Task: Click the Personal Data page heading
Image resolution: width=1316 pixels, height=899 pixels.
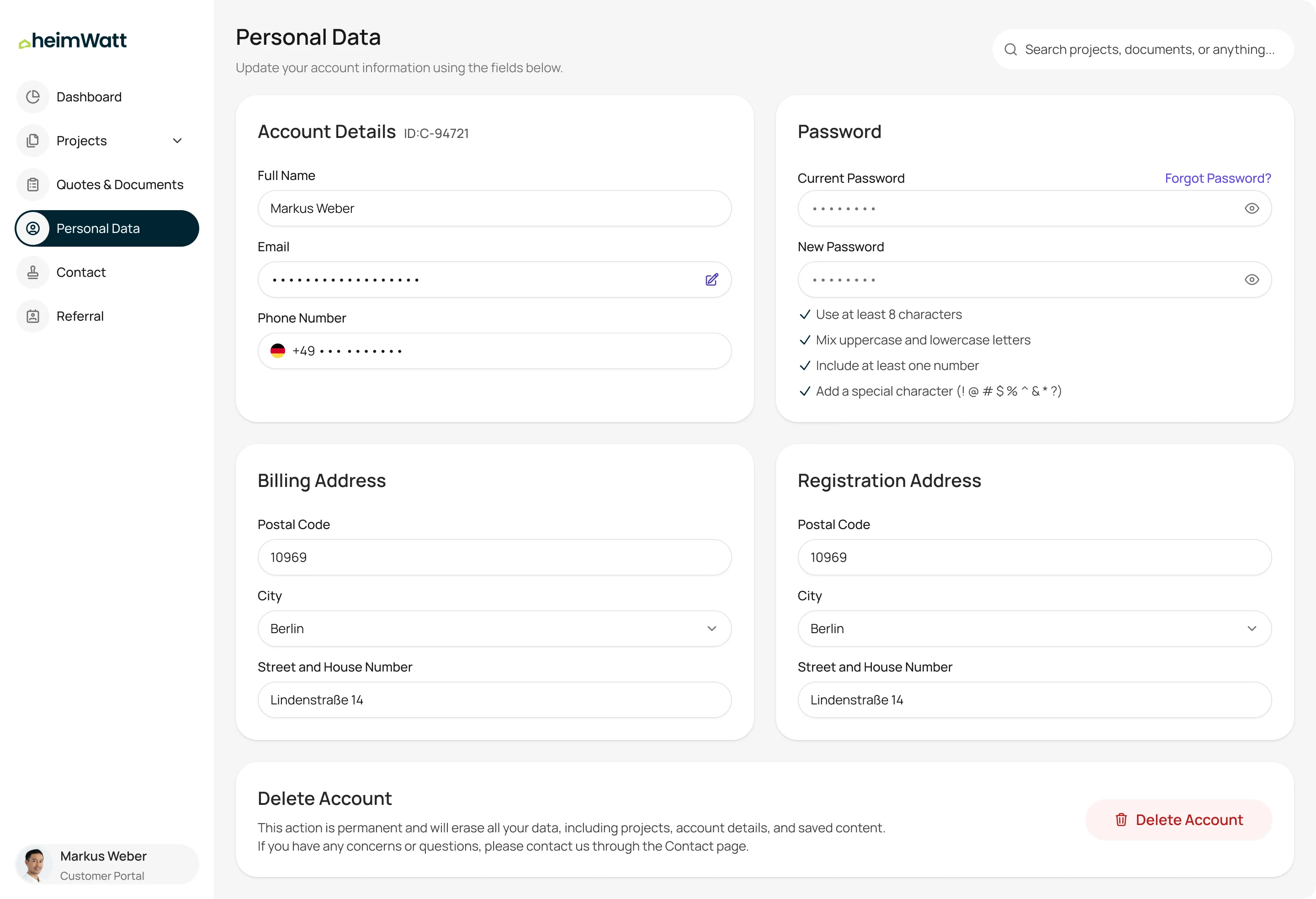Action: coord(308,37)
